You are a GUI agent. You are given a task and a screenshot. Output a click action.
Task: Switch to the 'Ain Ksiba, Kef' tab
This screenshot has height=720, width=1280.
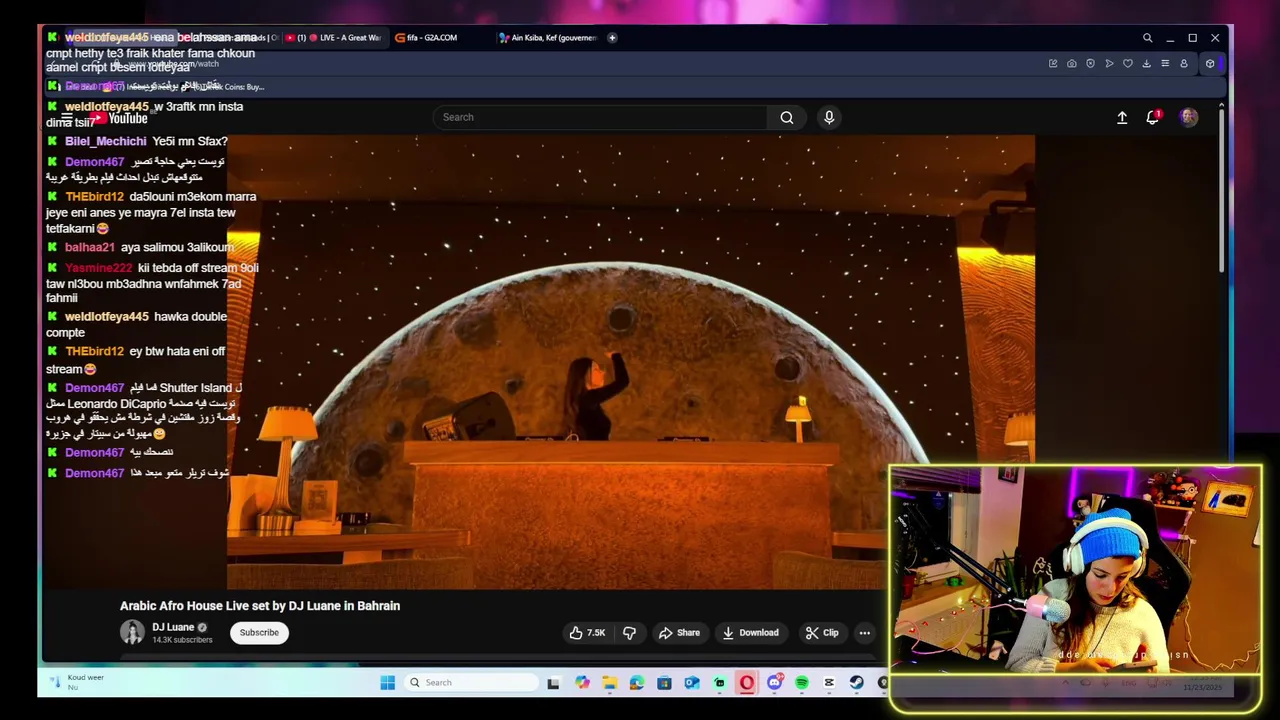[549, 38]
